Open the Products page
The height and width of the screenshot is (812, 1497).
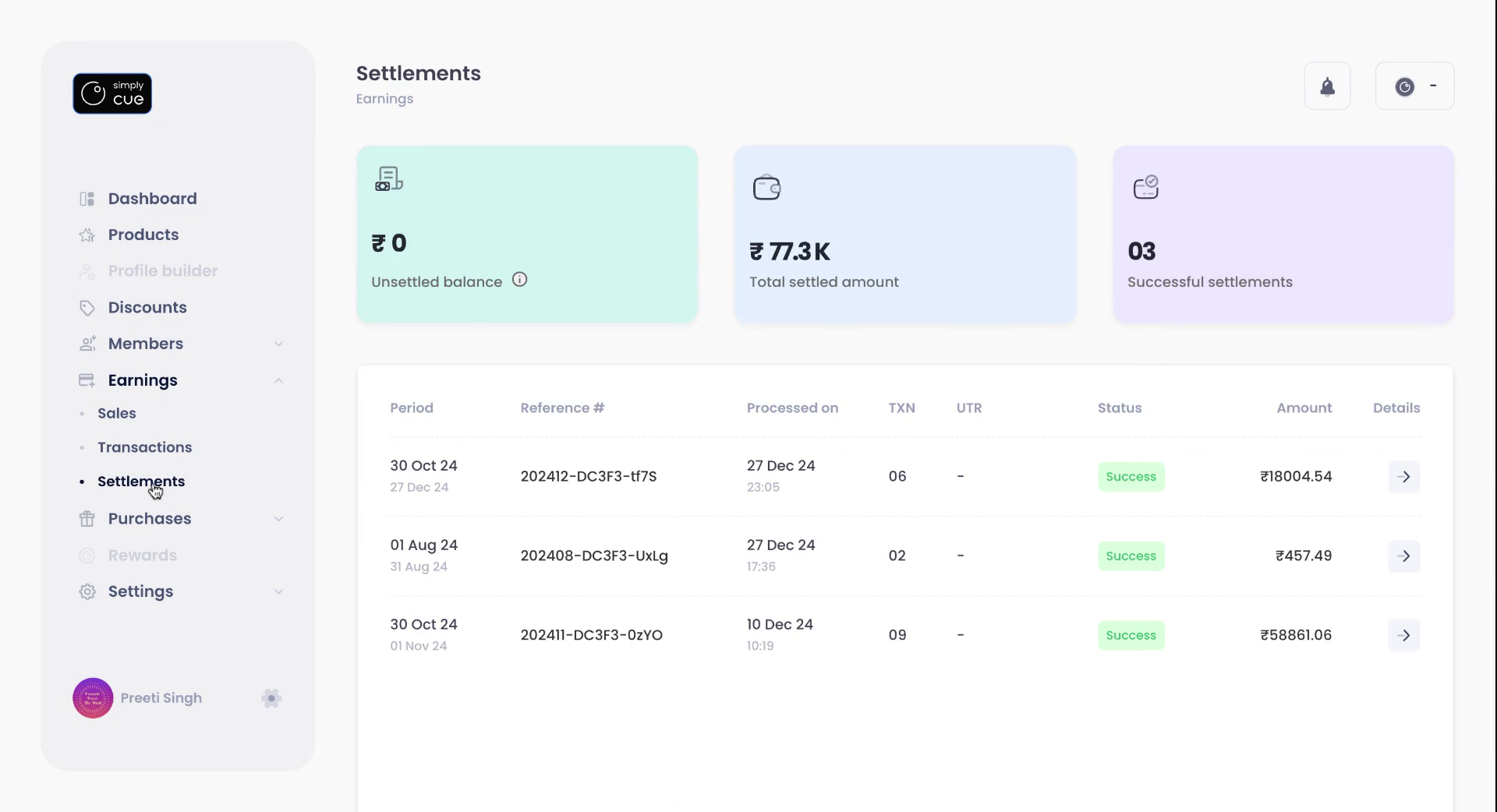coord(143,235)
